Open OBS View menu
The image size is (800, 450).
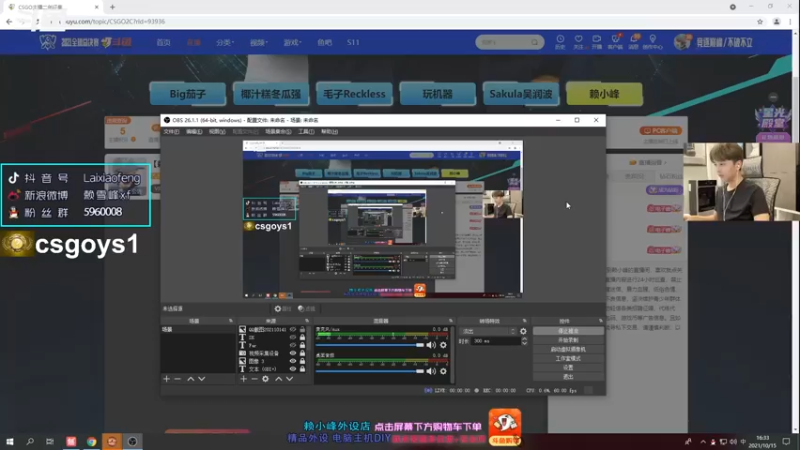pyautogui.click(x=217, y=132)
